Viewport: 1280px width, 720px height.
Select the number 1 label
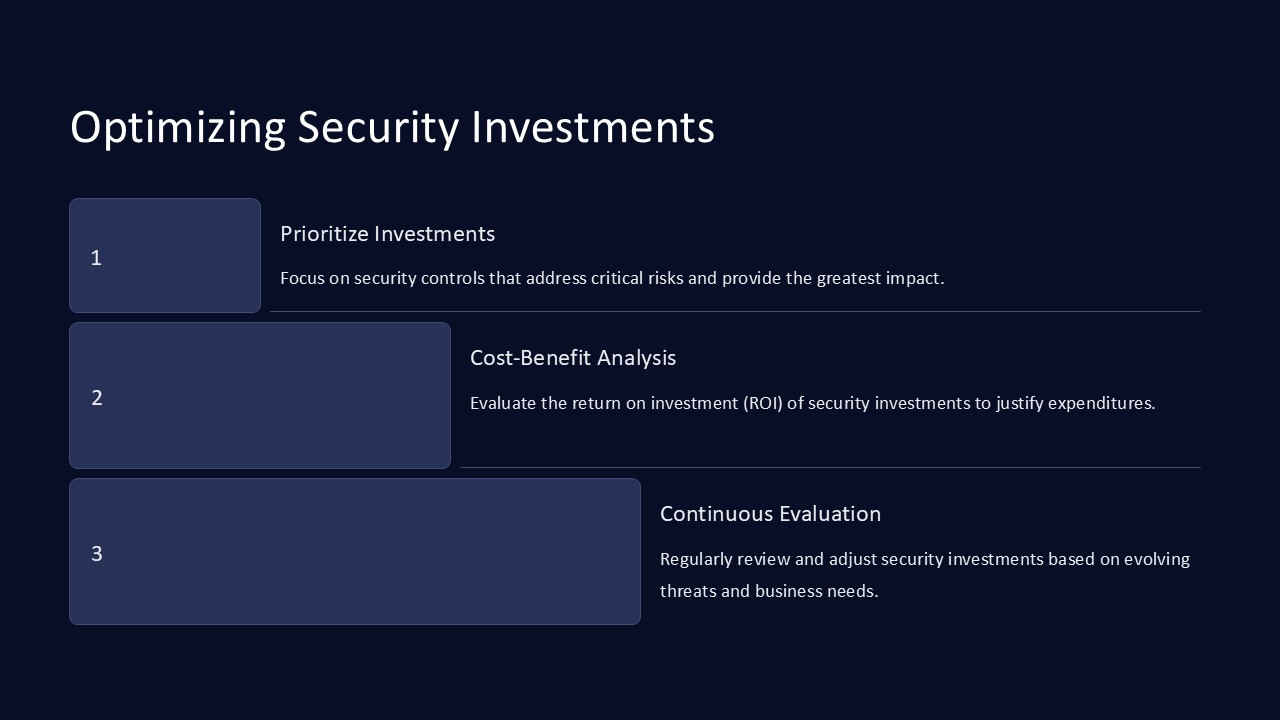tap(96, 258)
